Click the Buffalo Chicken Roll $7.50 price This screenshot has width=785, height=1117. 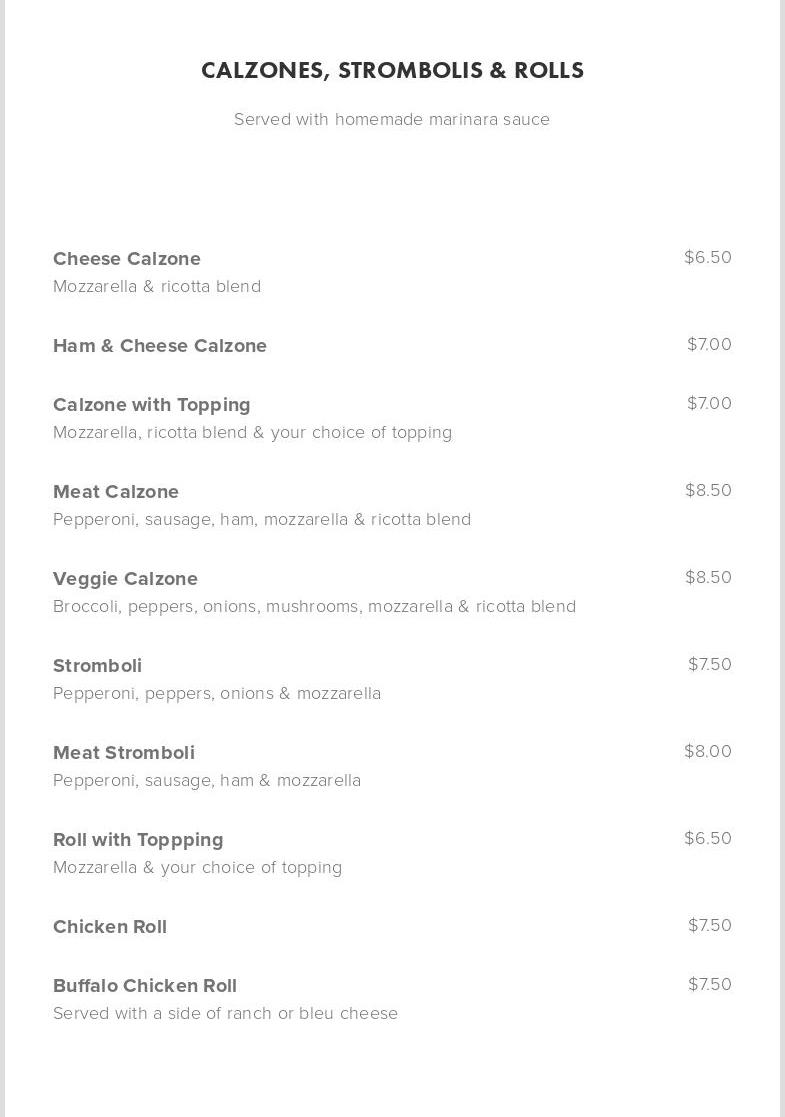(709, 984)
